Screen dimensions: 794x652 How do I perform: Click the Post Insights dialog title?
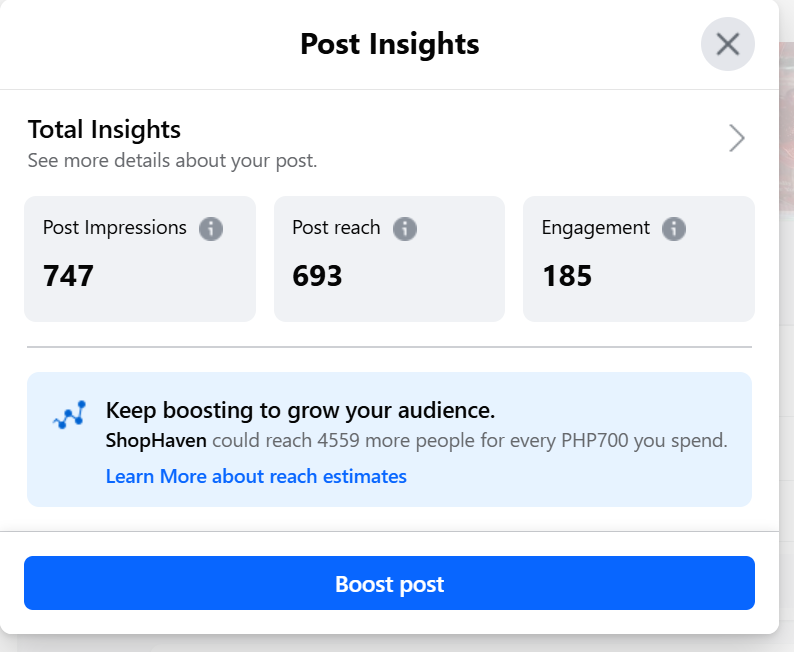(x=389, y=44)
